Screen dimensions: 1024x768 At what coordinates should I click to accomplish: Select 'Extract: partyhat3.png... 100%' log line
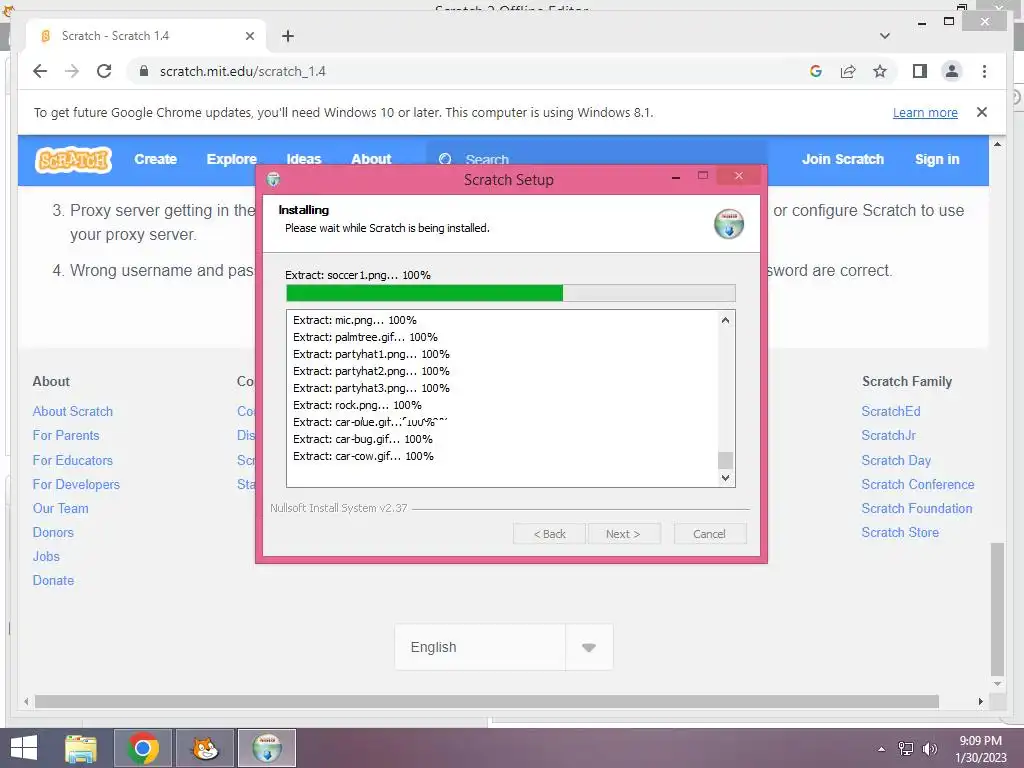click(371, 388)
